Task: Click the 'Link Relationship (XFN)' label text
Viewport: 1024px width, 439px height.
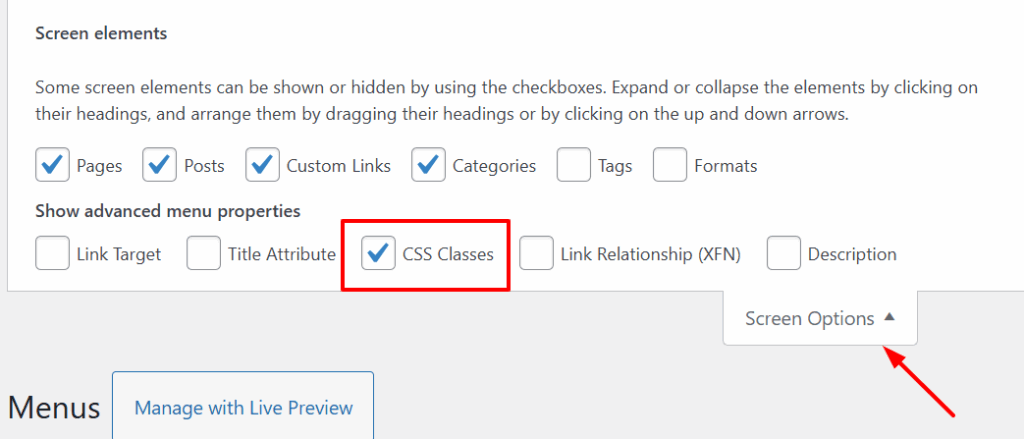Action: pyautogui.click(x=650, y=254)
